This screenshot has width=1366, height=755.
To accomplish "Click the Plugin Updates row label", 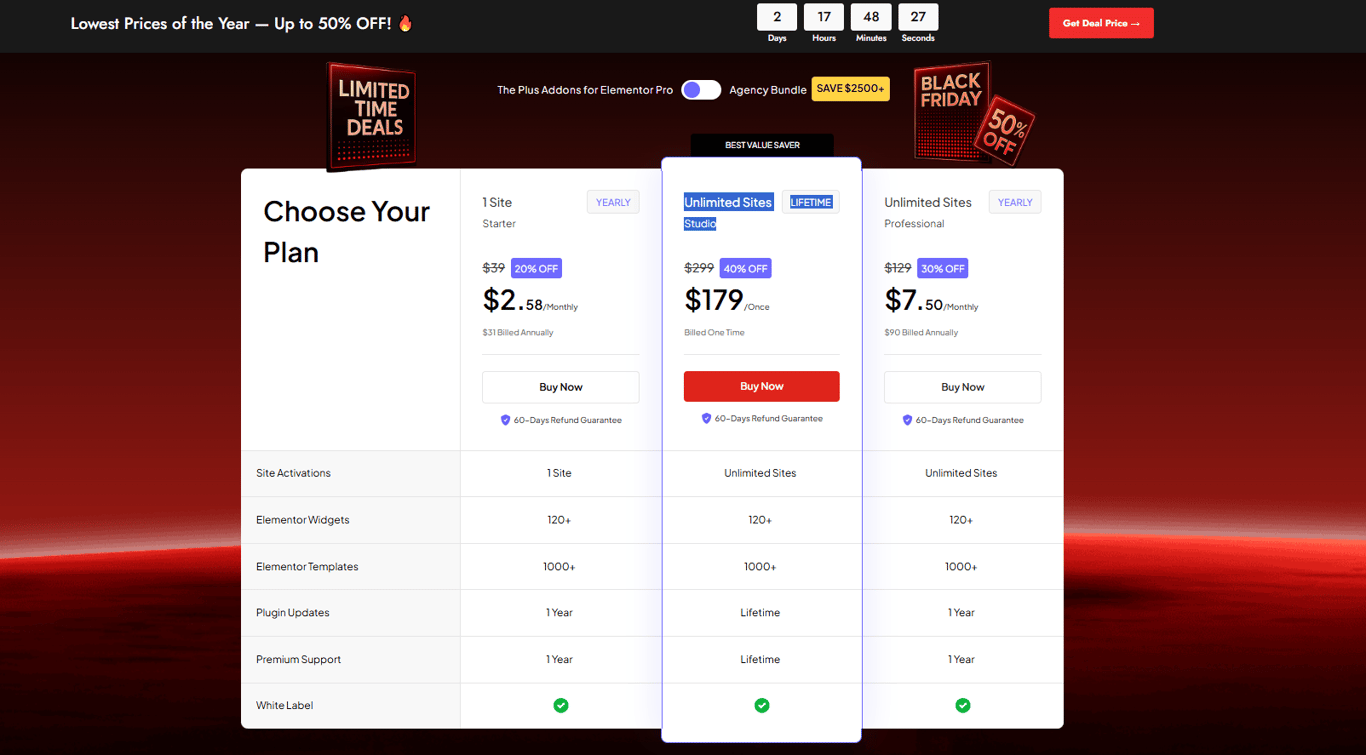I will 292,612.
